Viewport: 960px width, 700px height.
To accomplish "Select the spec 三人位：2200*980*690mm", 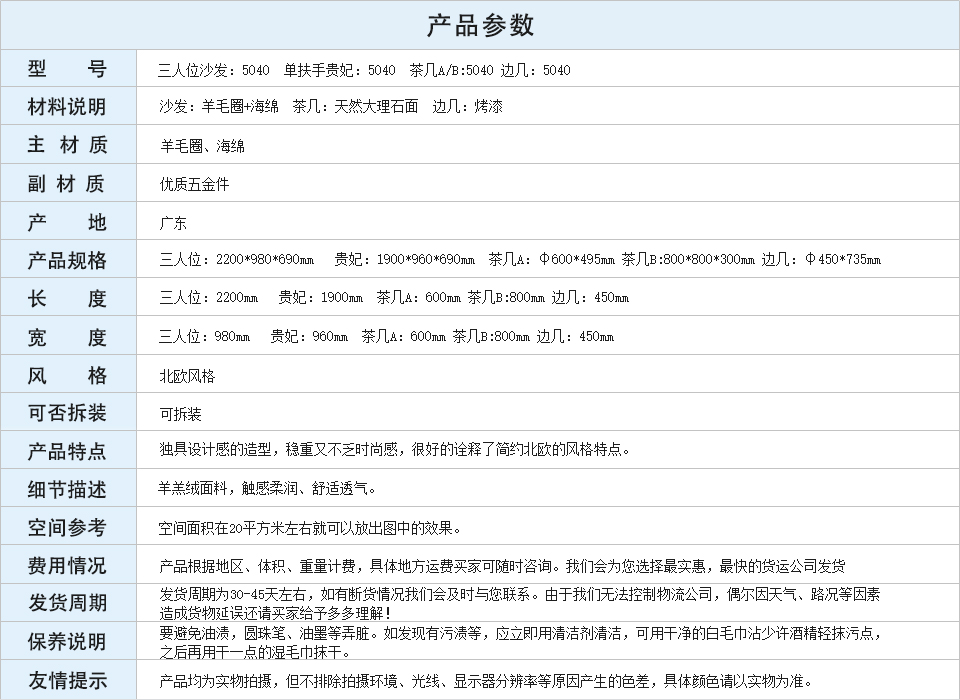I will tap(236, 260).
